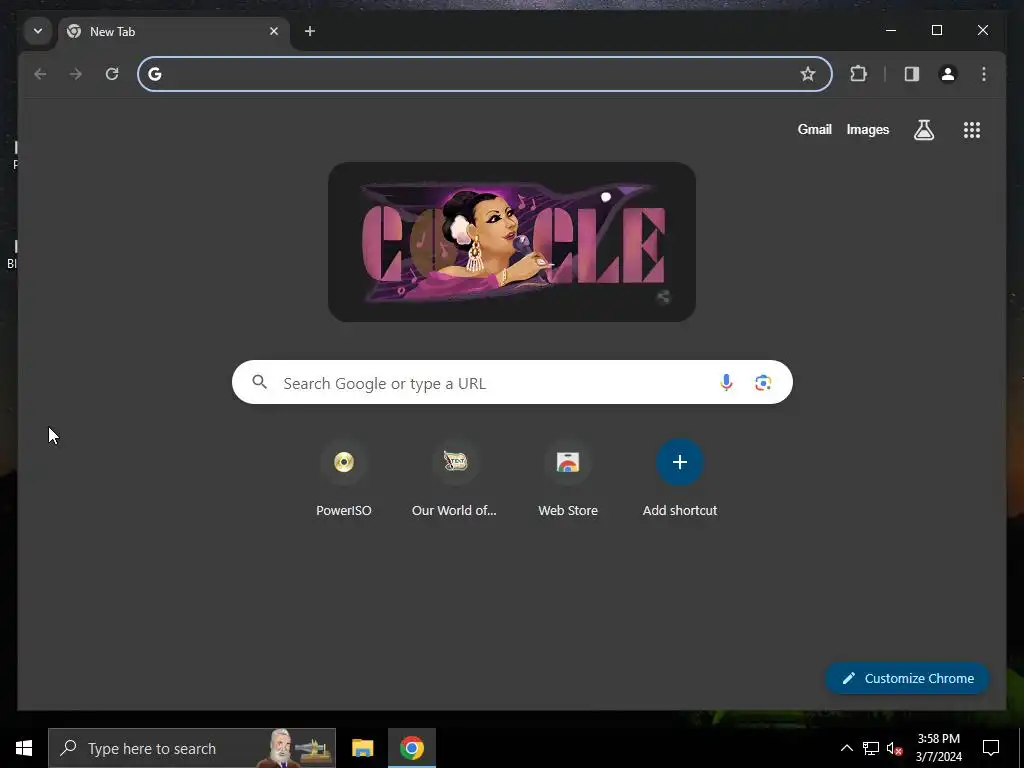Click the Google Doodle image
This screenshot has height=768, width=1024.
point(511,242)
